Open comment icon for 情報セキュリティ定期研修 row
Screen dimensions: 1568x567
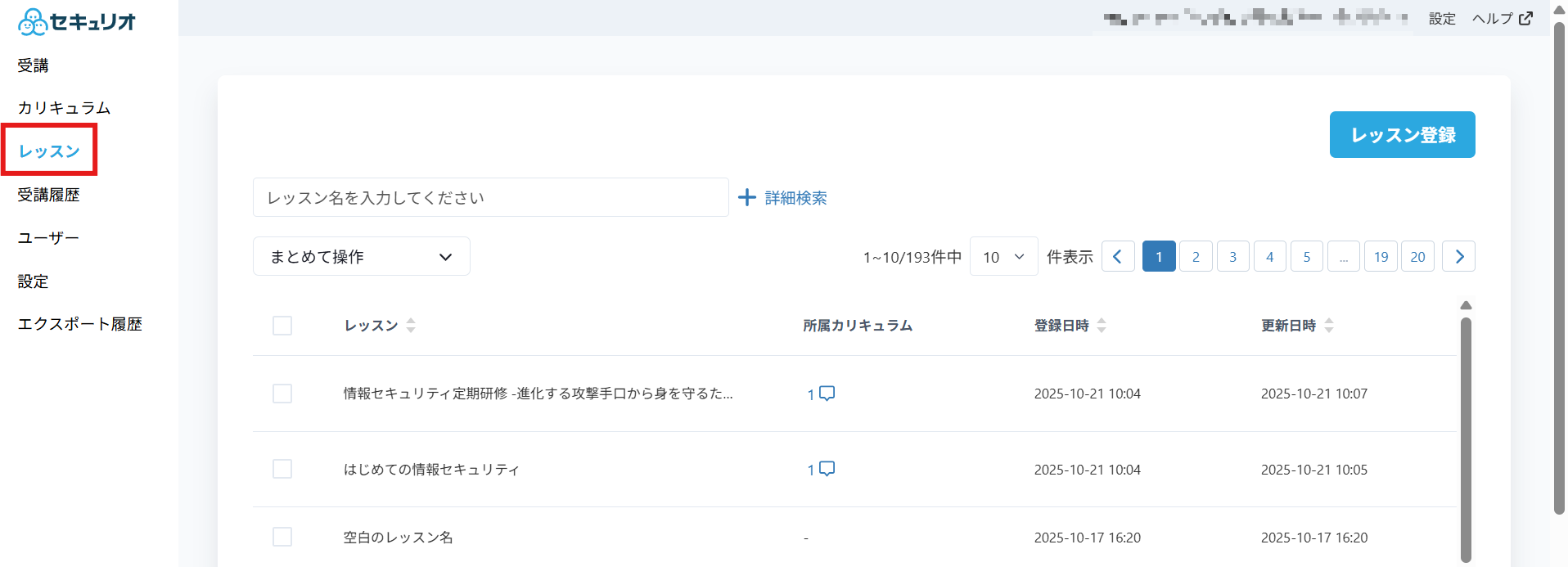tap(827, 394)
